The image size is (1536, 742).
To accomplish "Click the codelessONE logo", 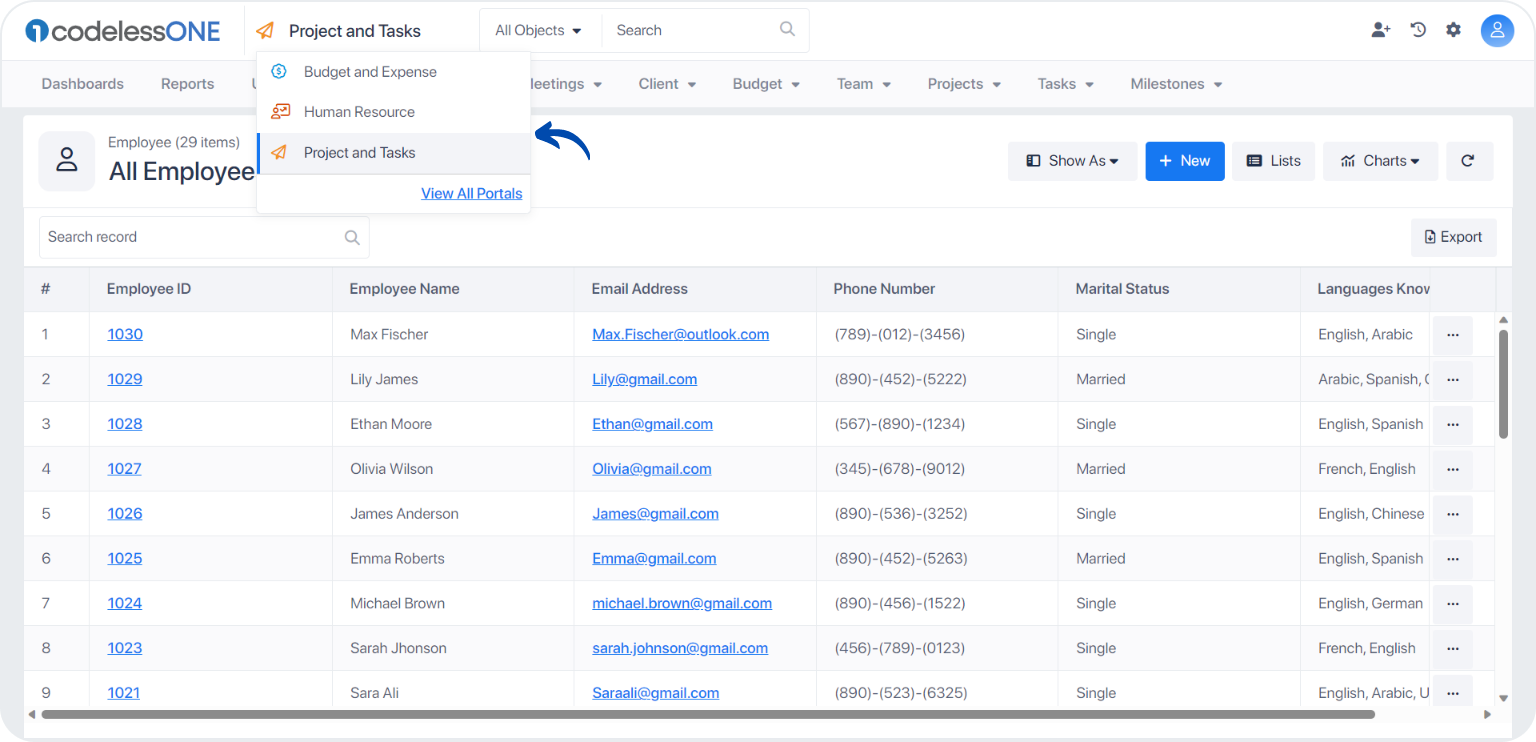I will pyautogui.click(x=123, y=31).
